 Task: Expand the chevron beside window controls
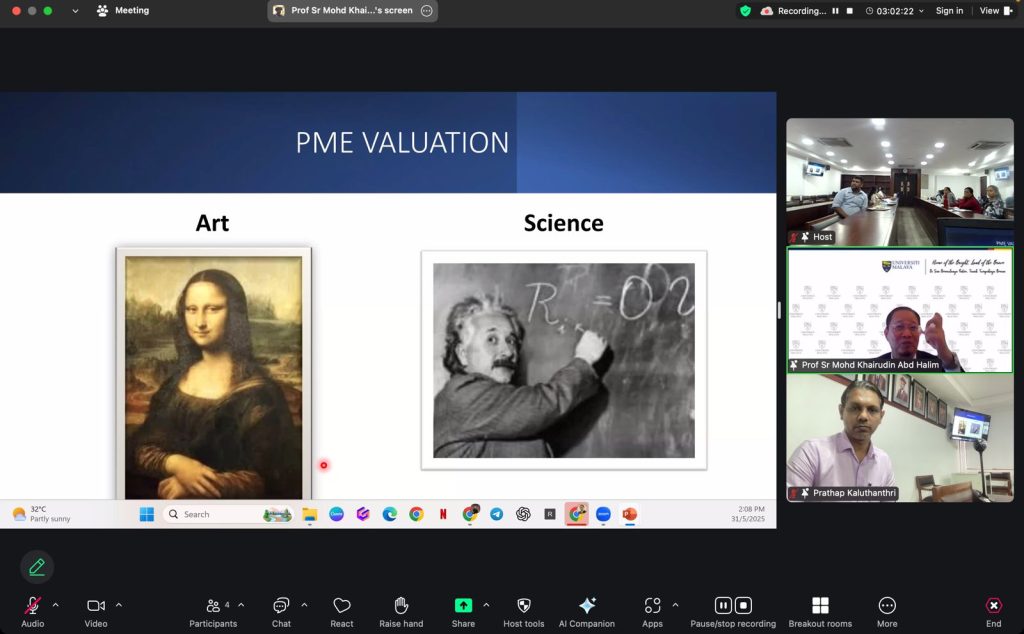pyautogui.click(x=75, y=11)
